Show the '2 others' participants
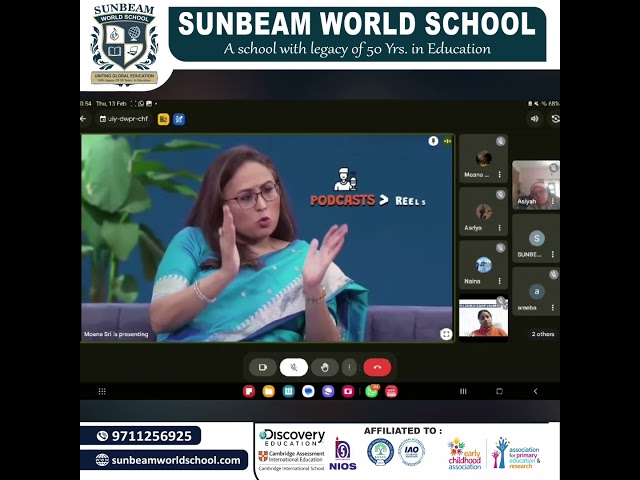This screenshot has width=640, height=480. 543,334
